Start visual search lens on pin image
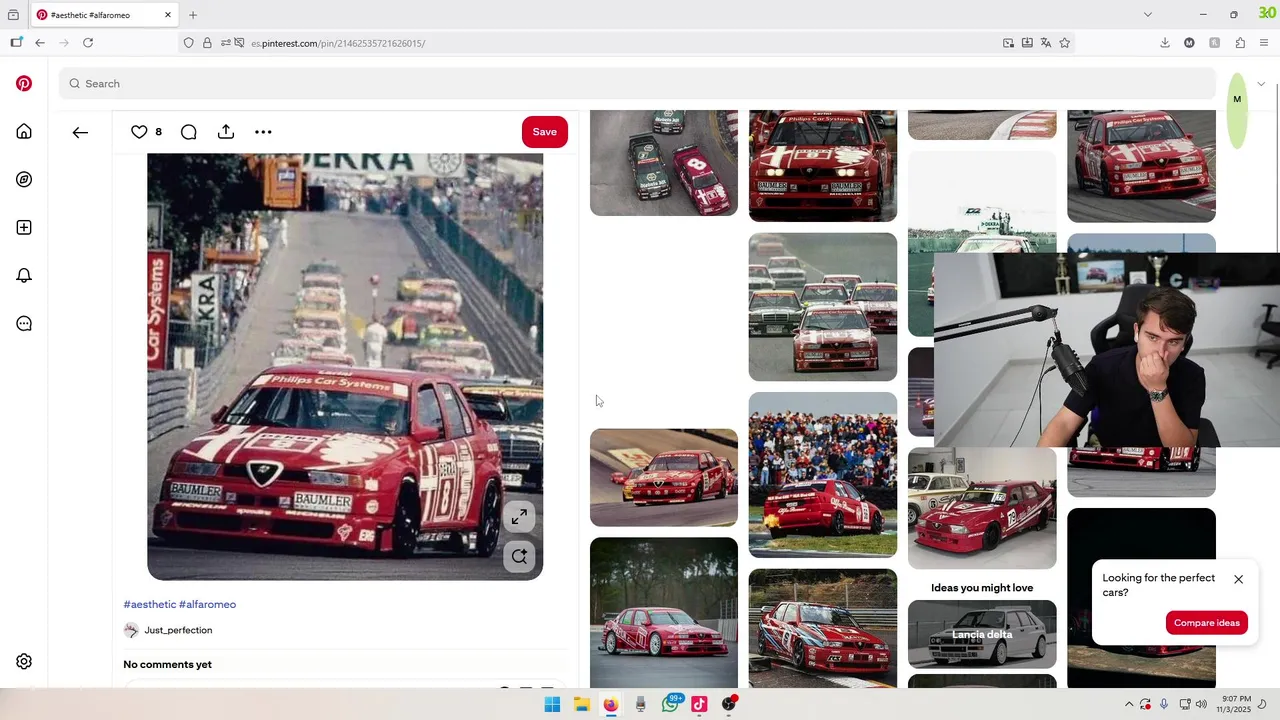 pos(519,557)
